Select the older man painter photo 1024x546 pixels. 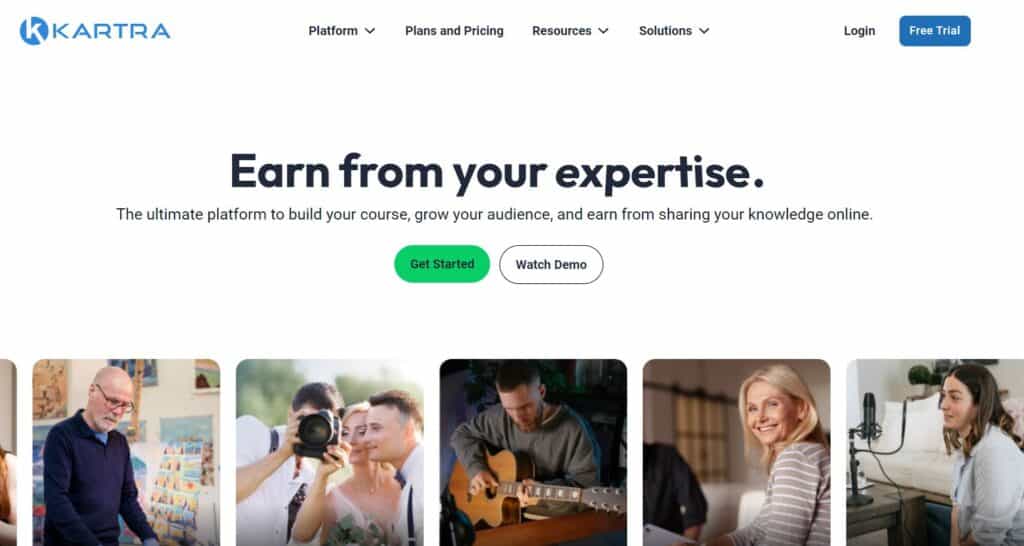click(x=126, y=452)
